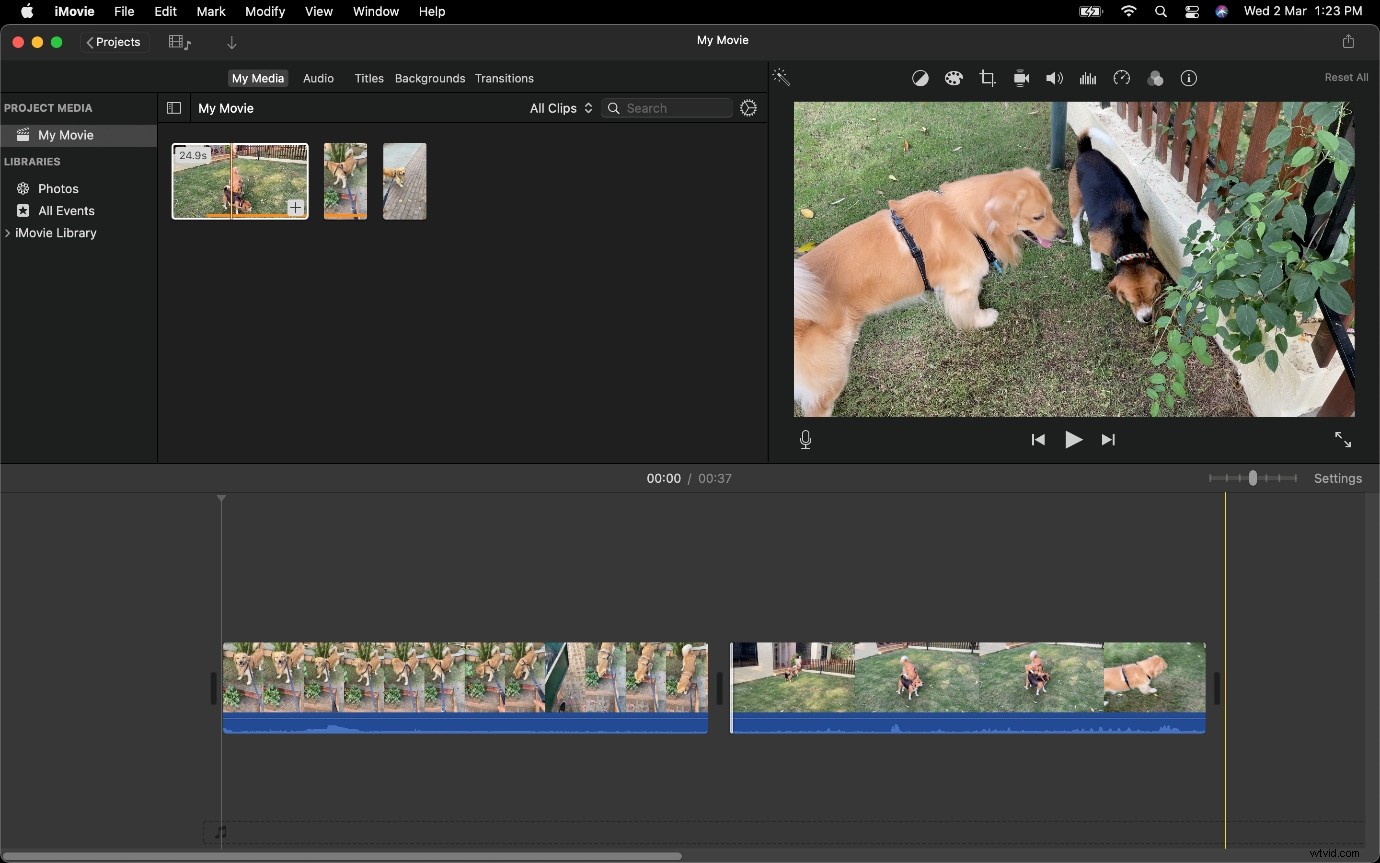The width and height of the screenshot is (1380, 863).
Task: Select the video Stabilization icon
Action: tap(1021, 78)
